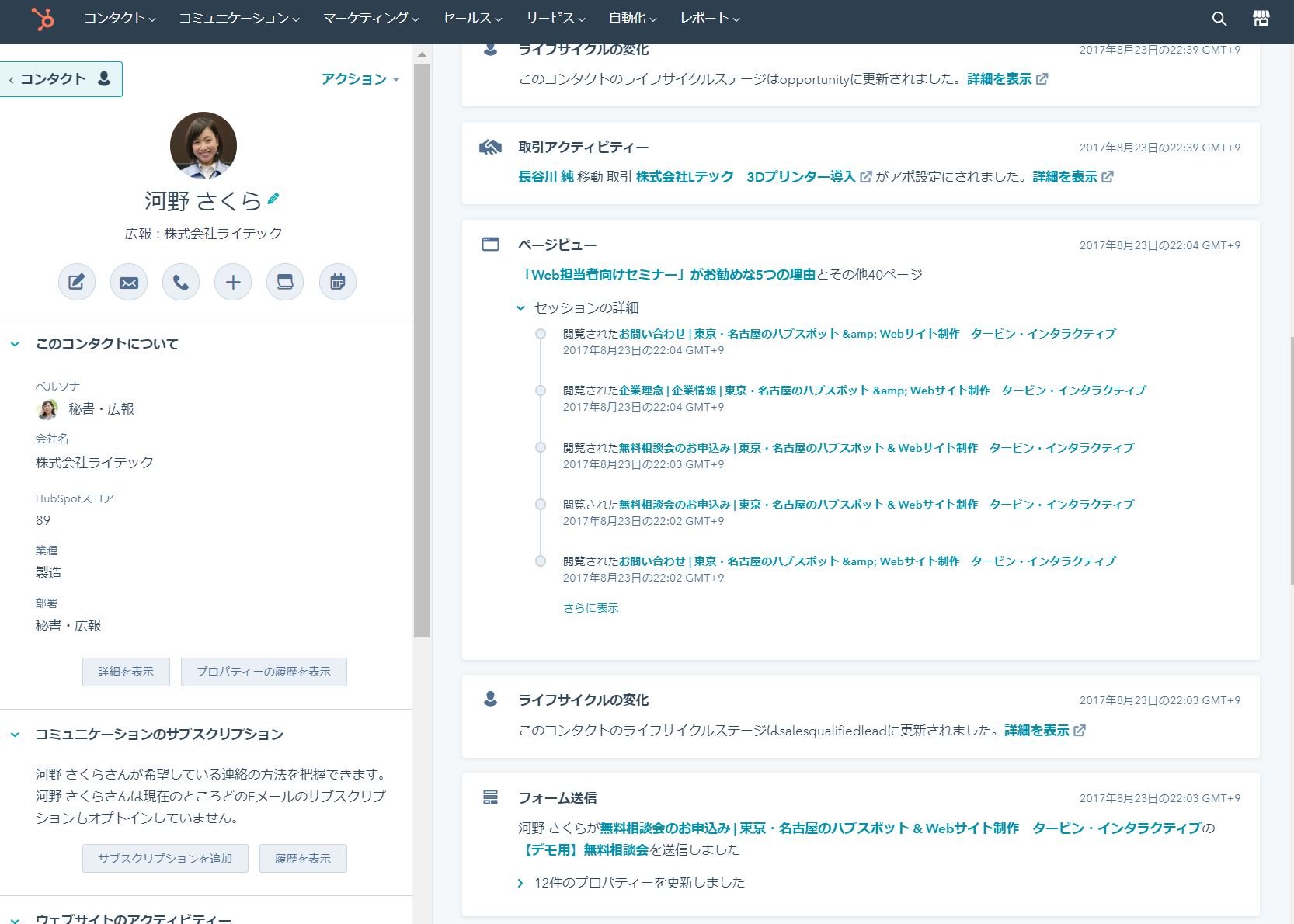Open the 長谷川 純 link
The width and height of the screenshot is (1294, 924).
pos(546,177)
